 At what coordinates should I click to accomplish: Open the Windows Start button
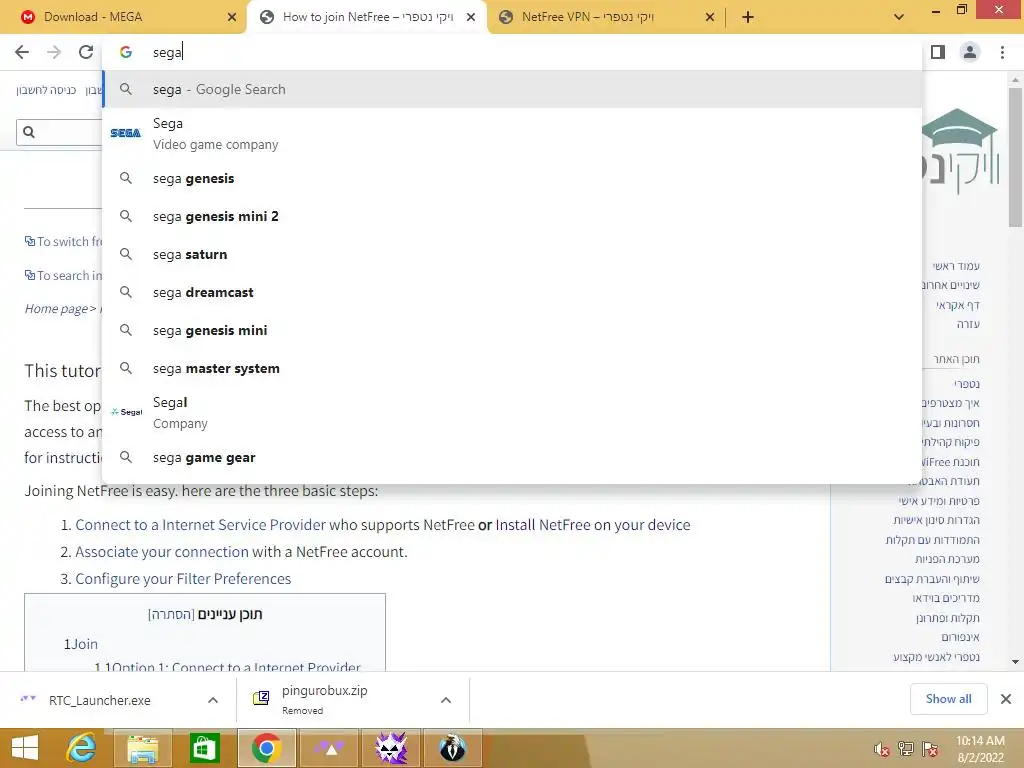(25, 748)
